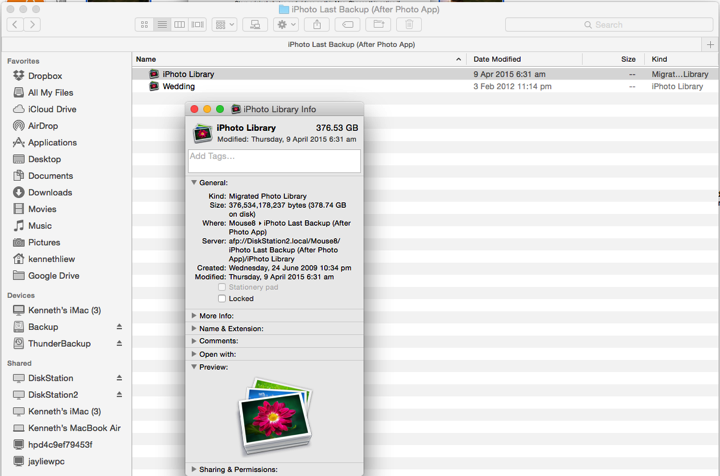The width and height of the screenshot is (720, 476).
Task: Open Documents in the sidebar
Action: click(50, 176)
